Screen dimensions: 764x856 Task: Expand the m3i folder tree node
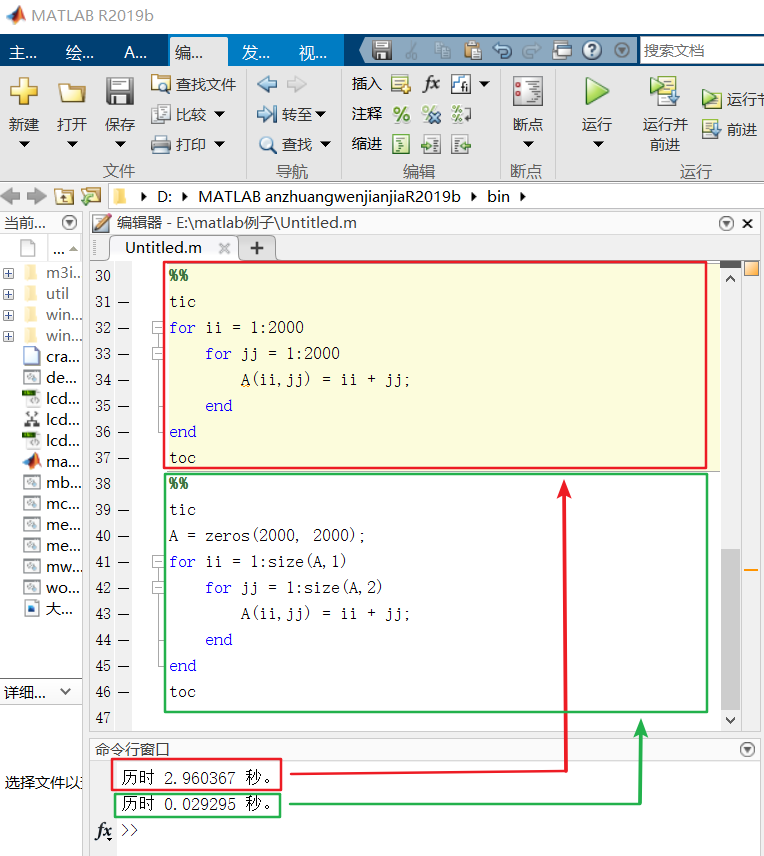(9, 273)
